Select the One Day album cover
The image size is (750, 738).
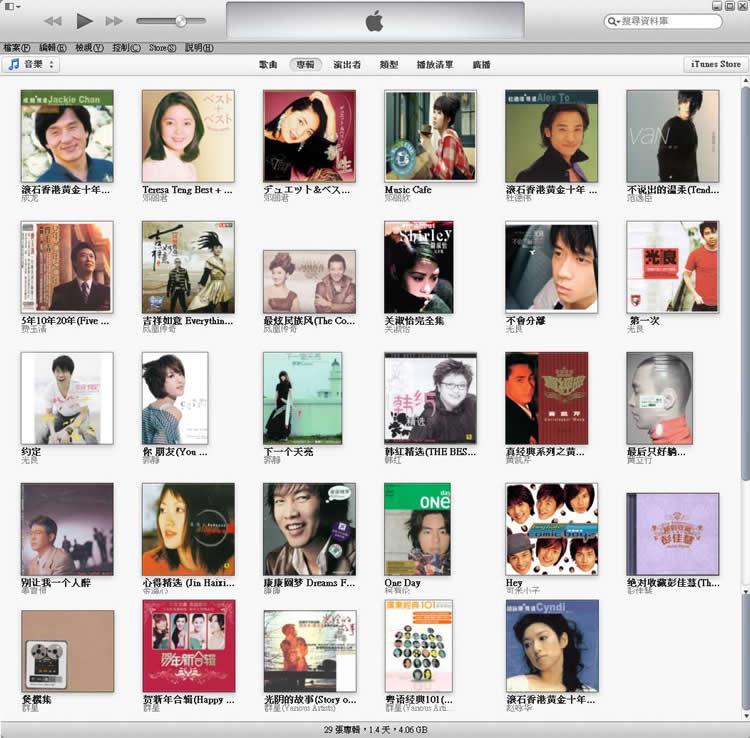click(418, 529)
